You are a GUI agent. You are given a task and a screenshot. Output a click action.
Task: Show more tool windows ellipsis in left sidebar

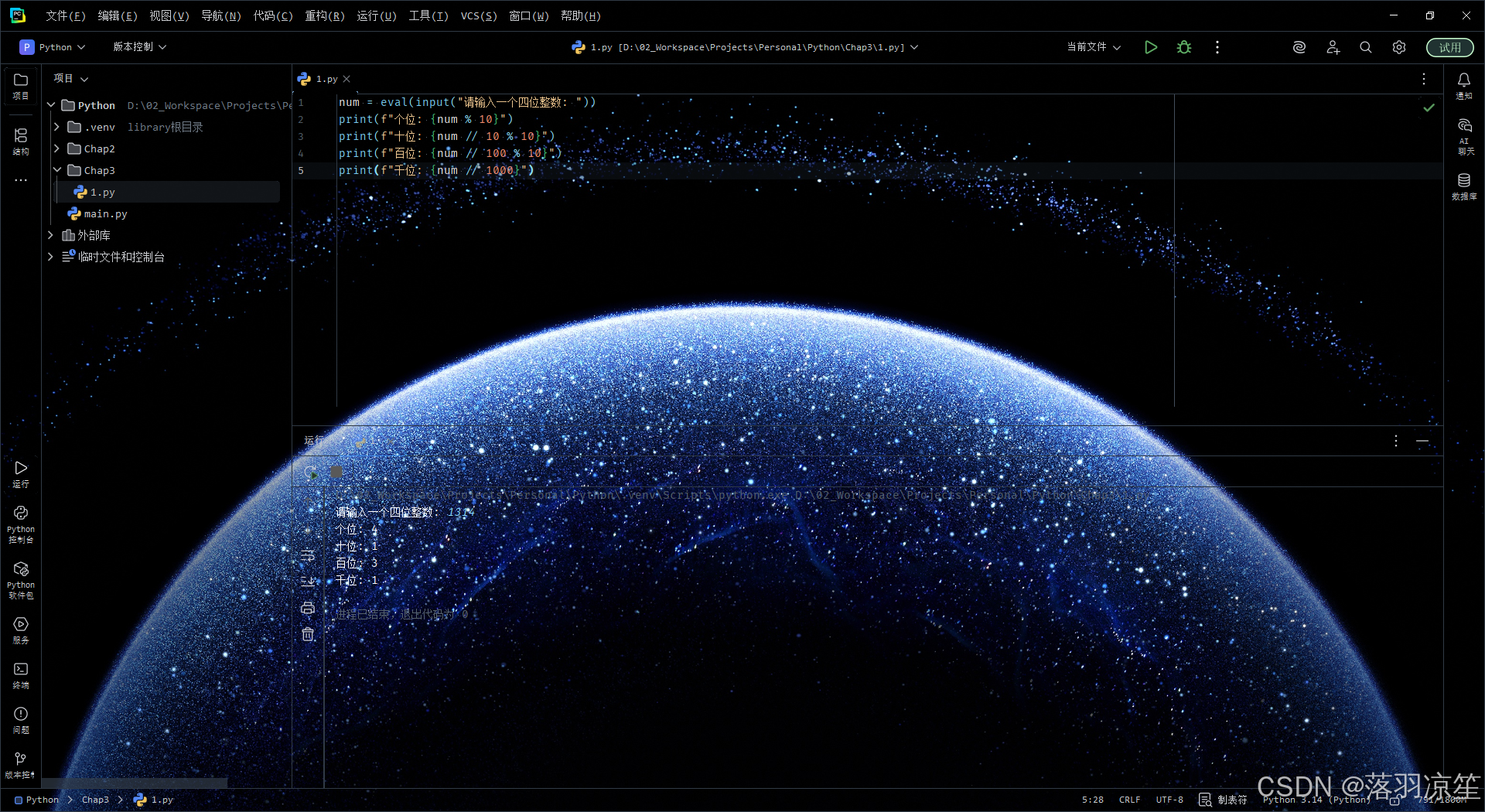pos(21,180)
